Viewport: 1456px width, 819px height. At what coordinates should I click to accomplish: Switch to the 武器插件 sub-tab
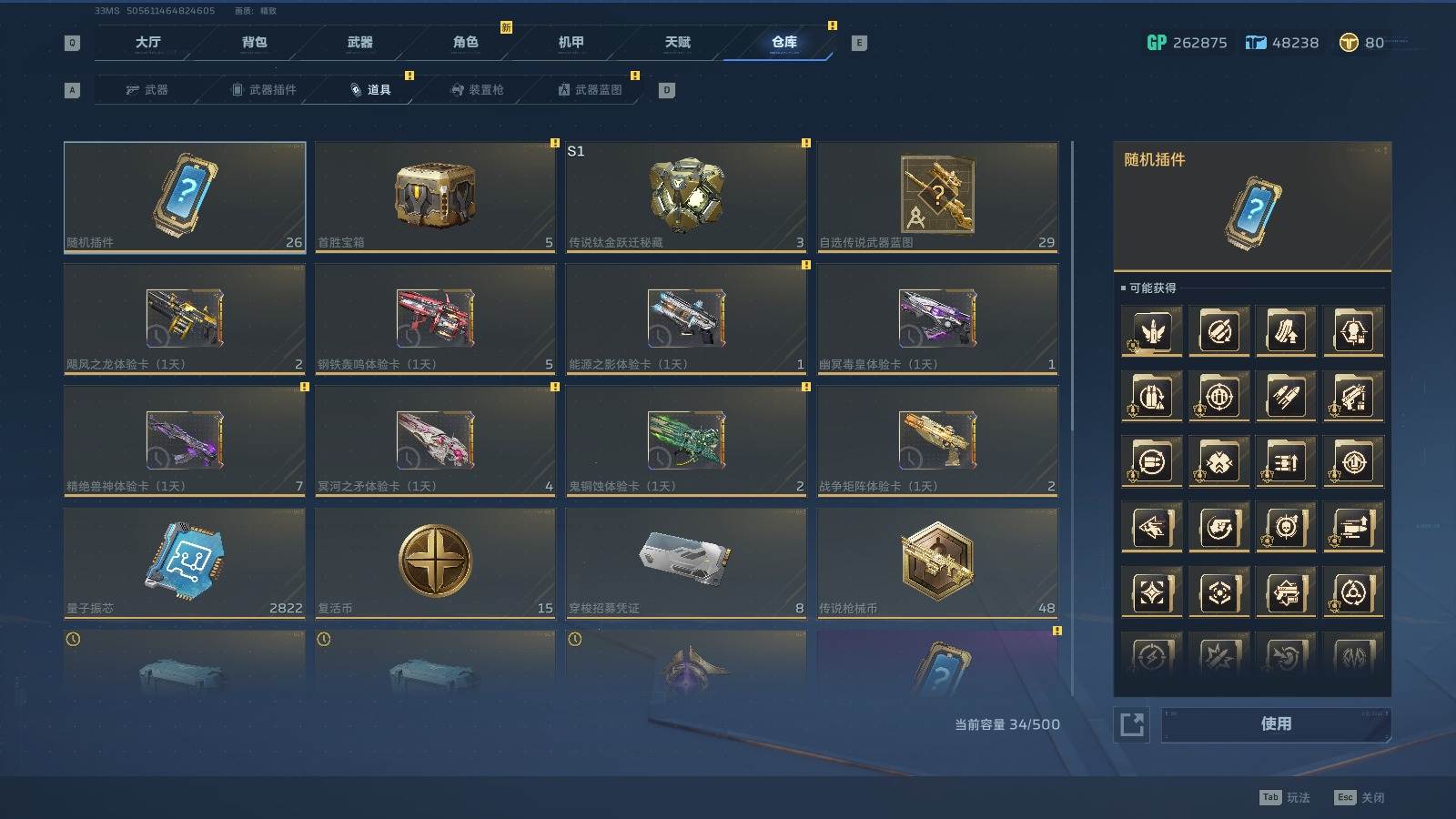point(264,89)
